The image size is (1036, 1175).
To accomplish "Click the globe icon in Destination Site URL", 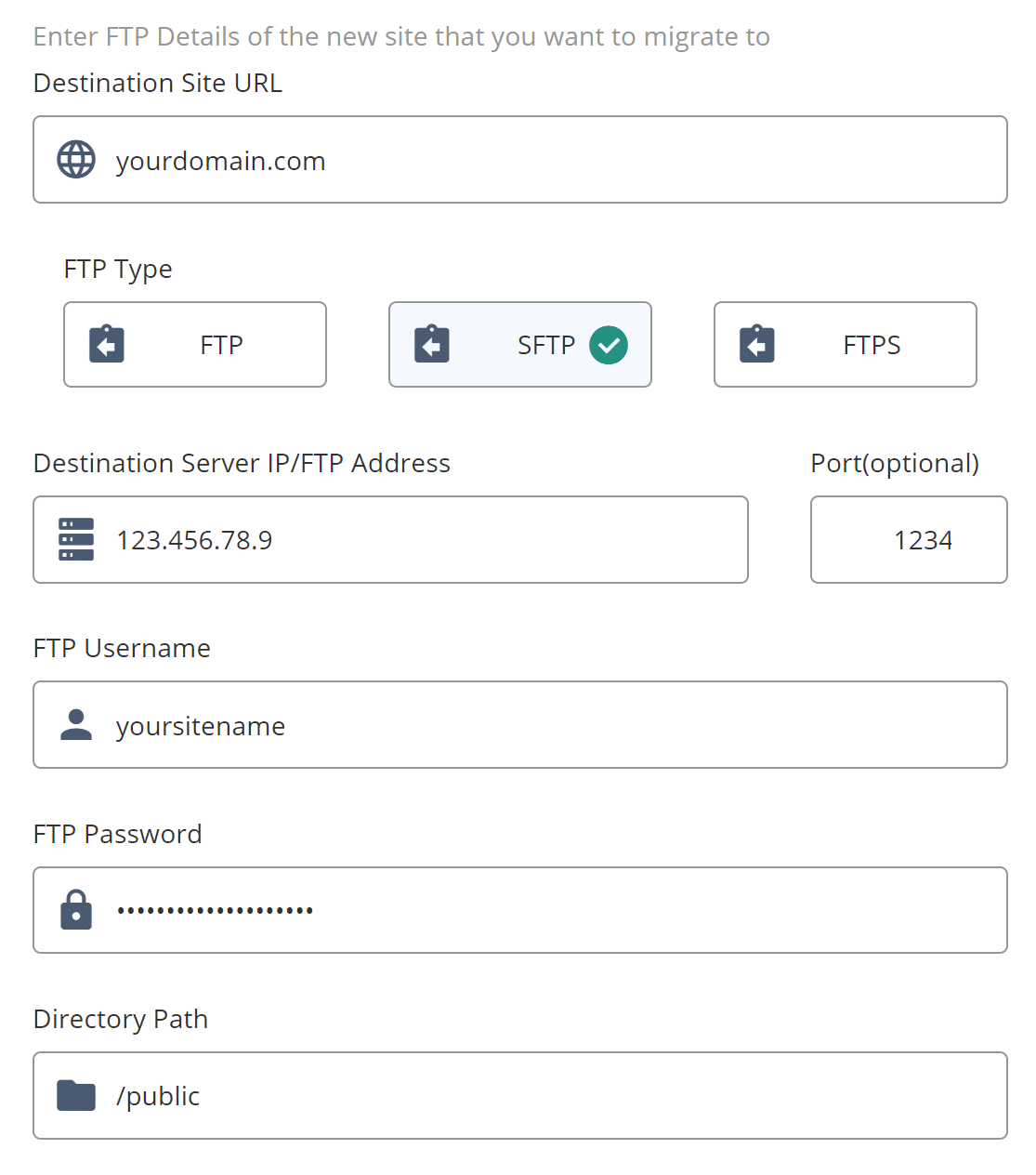I will click(76, 160).
